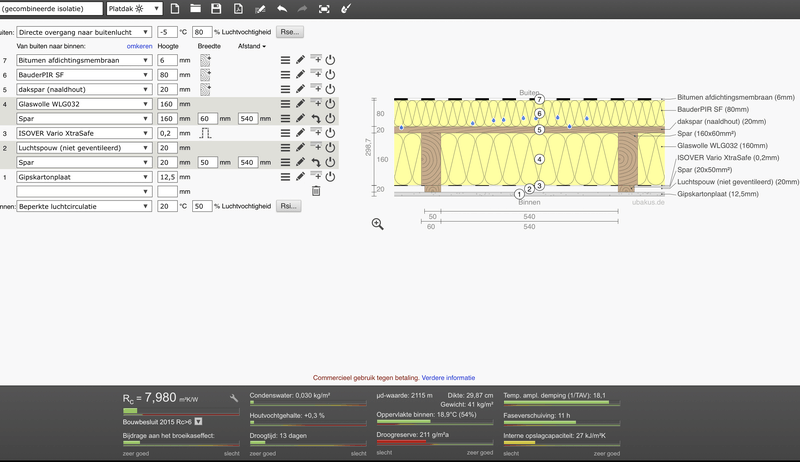Add studs to BauderPIR SF via texture icon
The height and width of the screenshot is (462, 800).
(205, 75)
